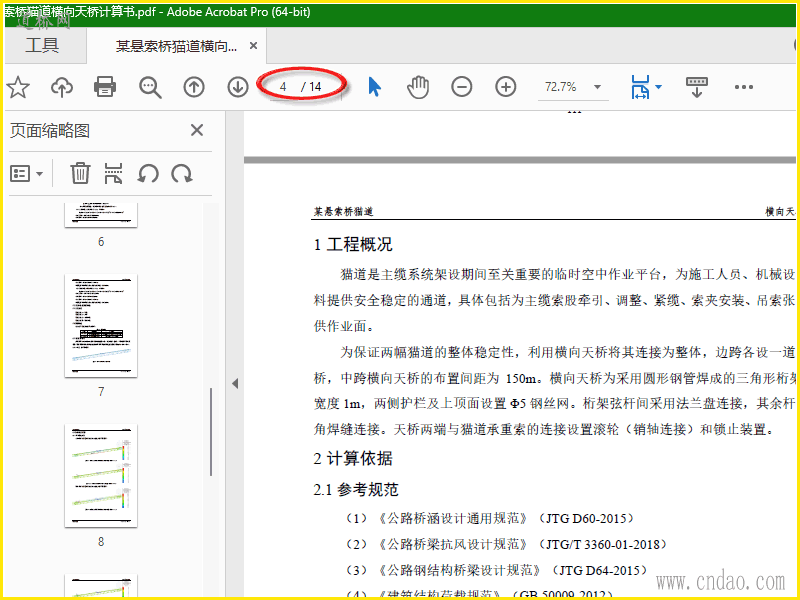Image resolution: width=800 pixels, height=600 pixels.
Task: Select page 7 thumbnail
Action: pos(101,326)
